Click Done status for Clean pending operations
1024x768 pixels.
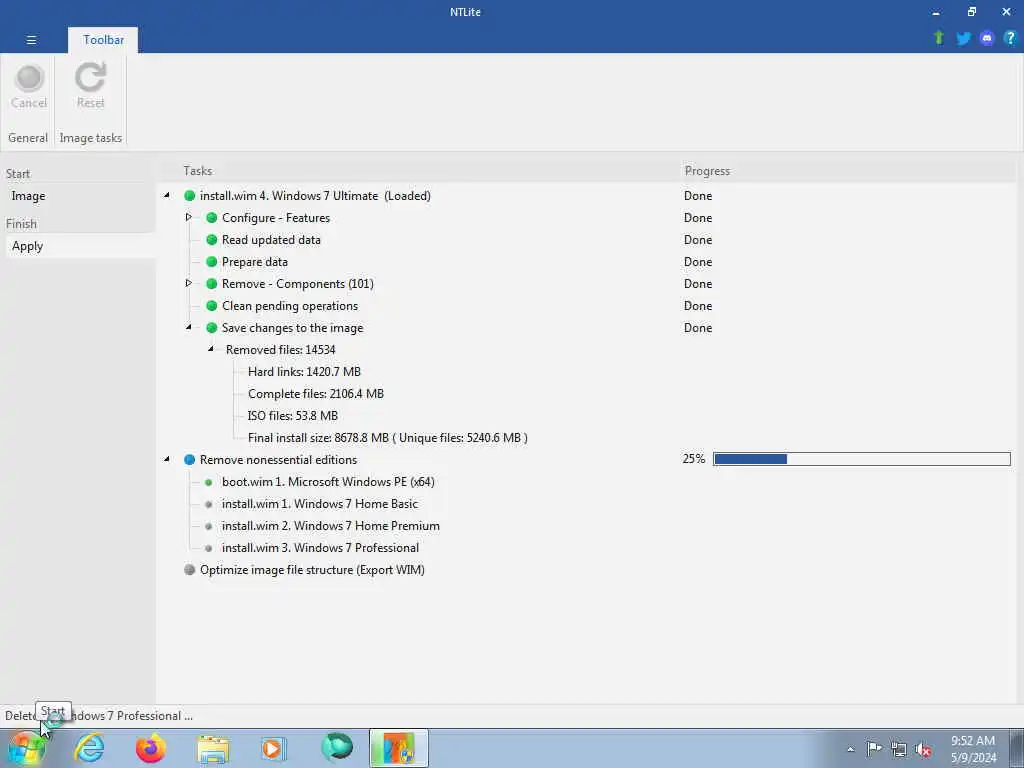coord(697,306)
